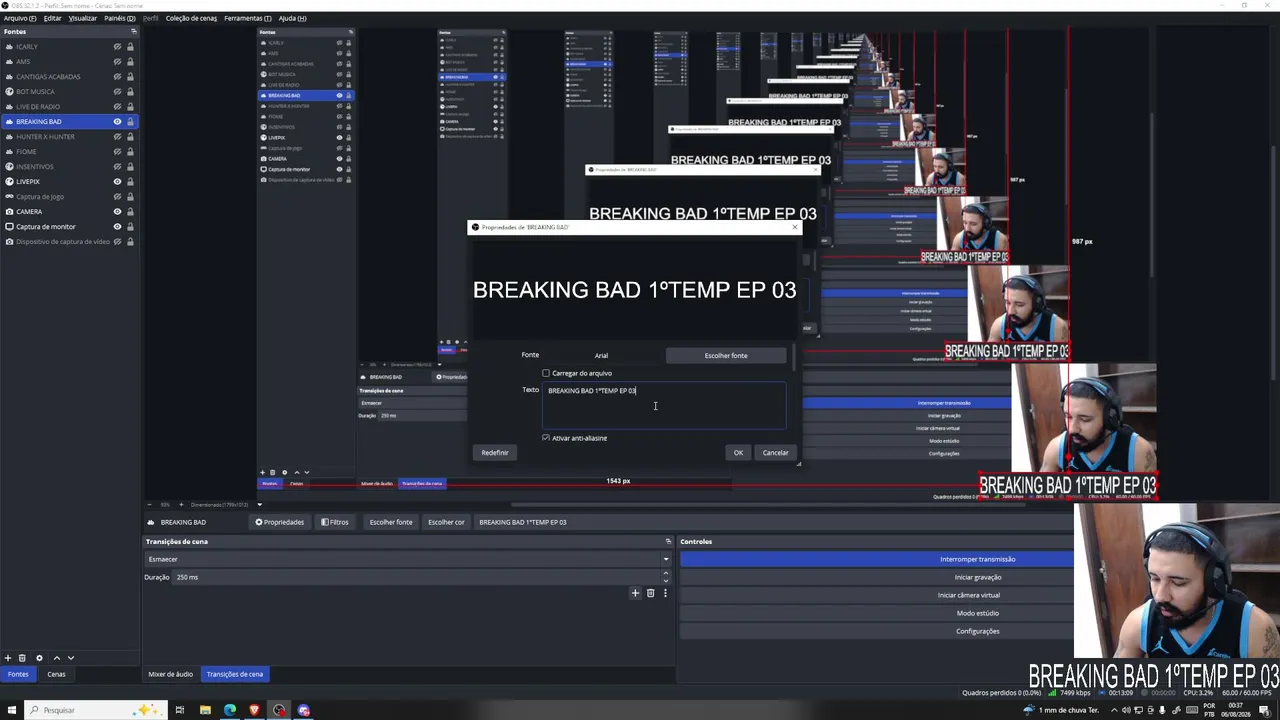Lock the ICARLY source
The image size is (1280, 720).
click(x=130, y=47)
